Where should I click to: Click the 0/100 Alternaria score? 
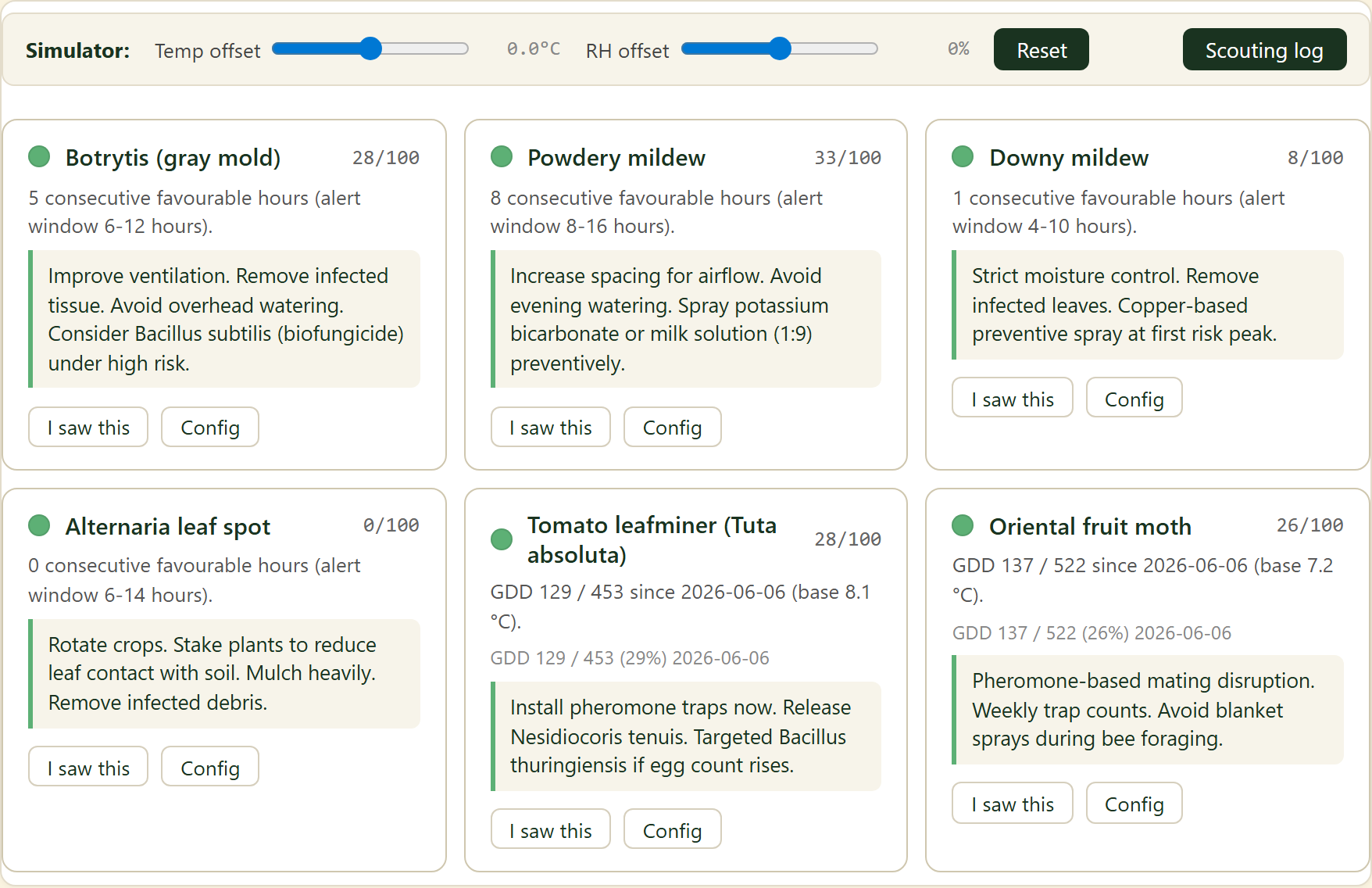pos(391,525)
